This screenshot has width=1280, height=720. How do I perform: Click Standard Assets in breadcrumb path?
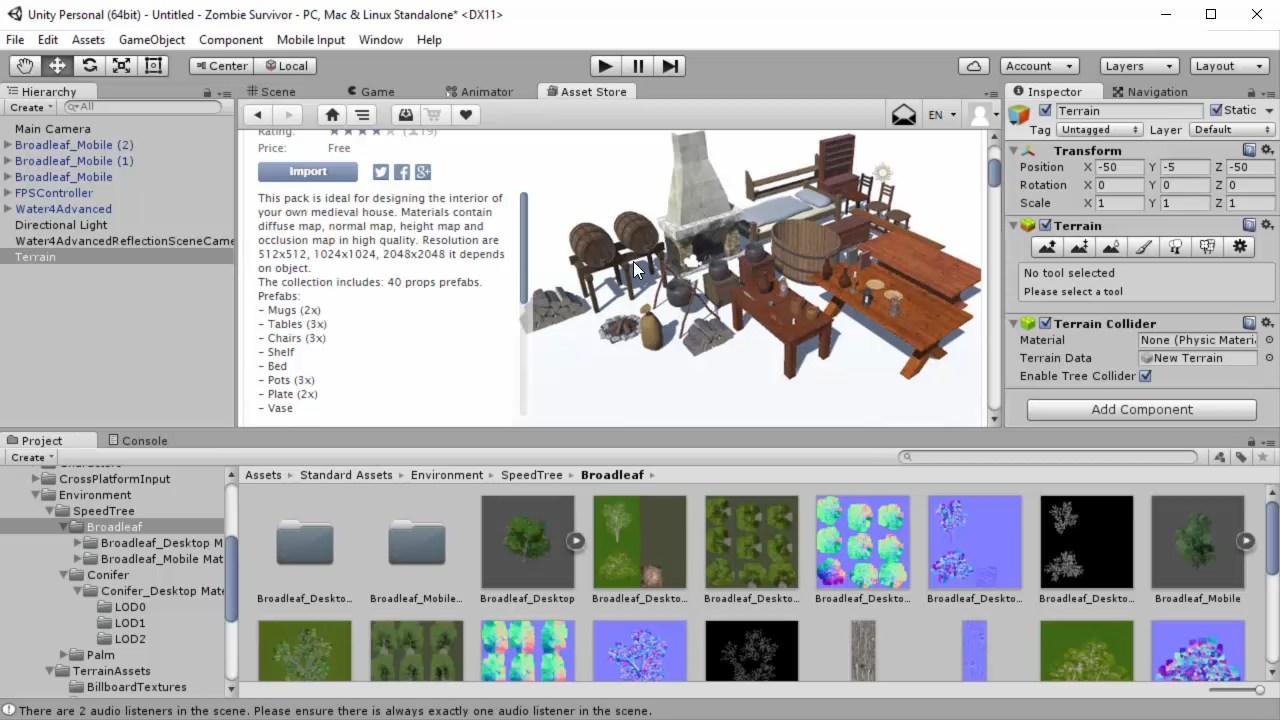(346, 475)
